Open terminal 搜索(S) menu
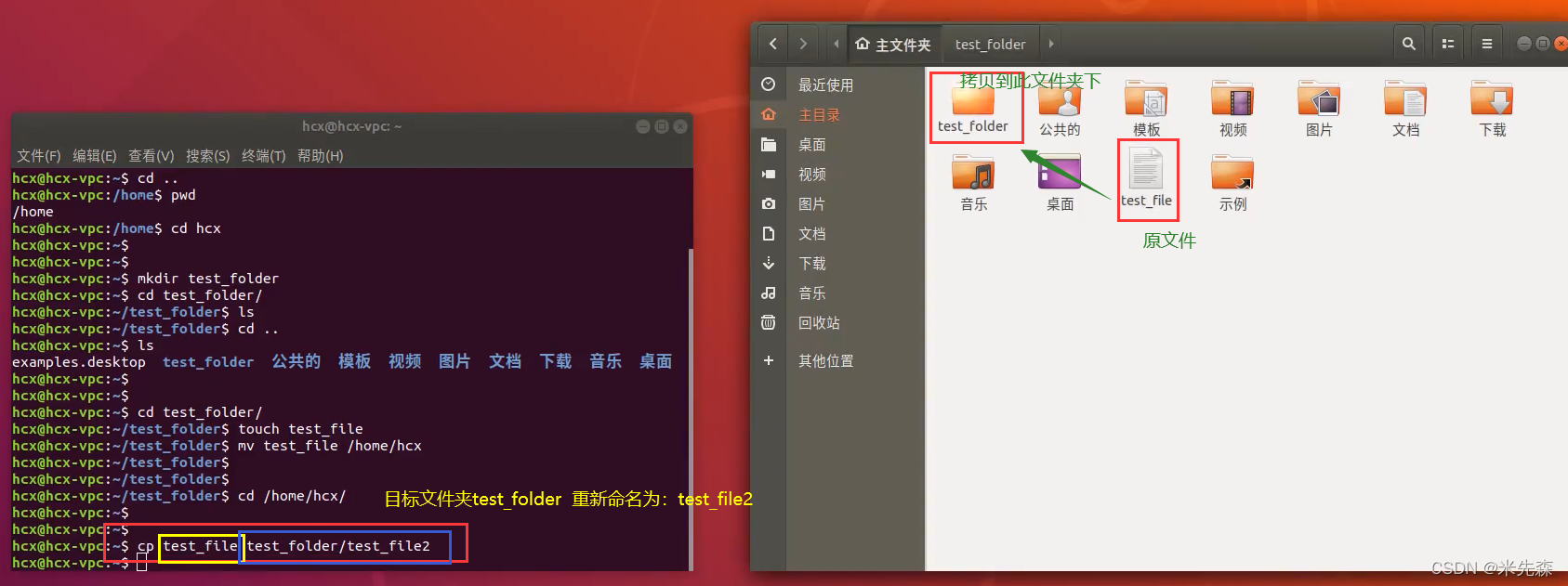The height and width of the screenshot is (586, 1568). [208, 156]
